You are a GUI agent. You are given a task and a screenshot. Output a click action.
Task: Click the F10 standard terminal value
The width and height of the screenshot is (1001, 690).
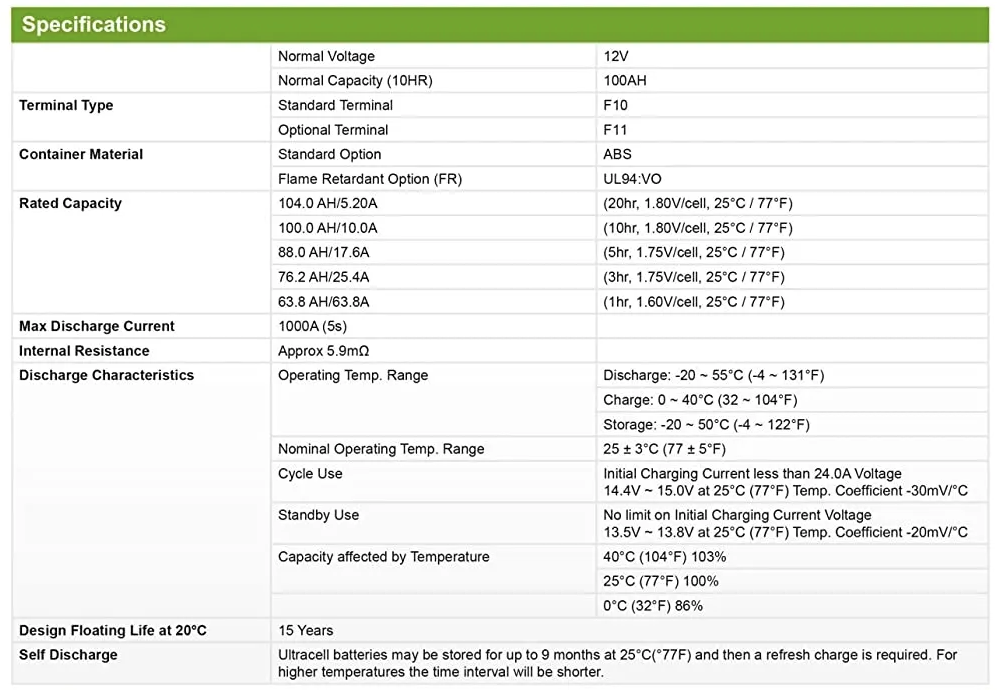pos(615,106)
